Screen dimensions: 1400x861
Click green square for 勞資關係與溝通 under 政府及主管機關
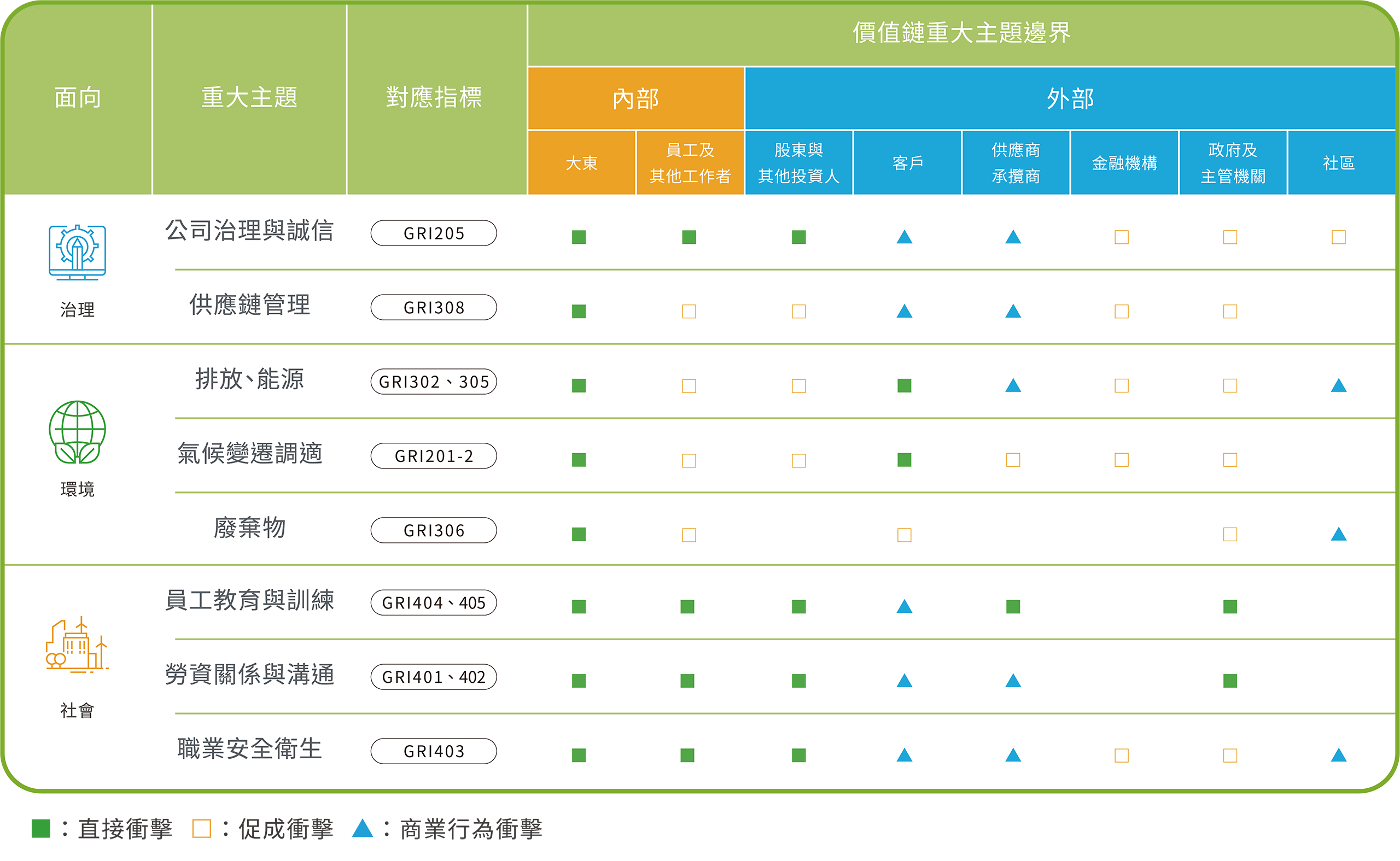(x=1230, y=681)
